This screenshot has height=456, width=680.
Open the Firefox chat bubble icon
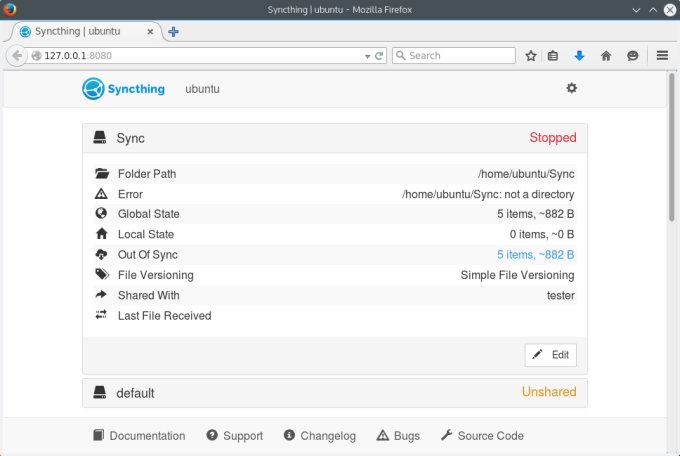(632, 56)
